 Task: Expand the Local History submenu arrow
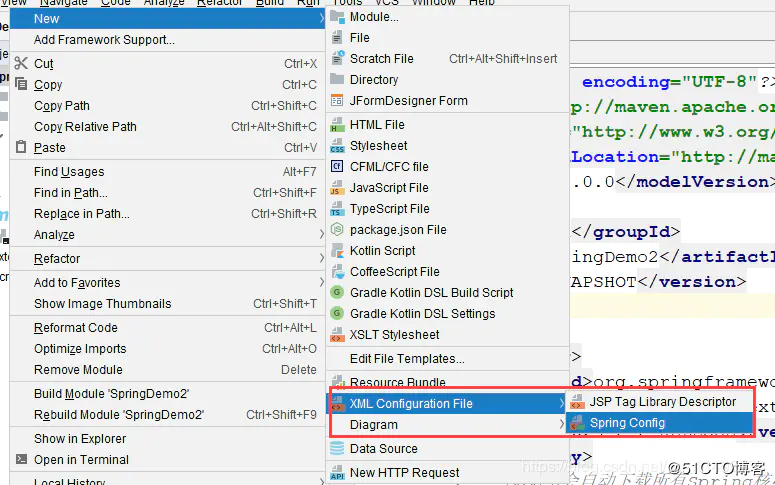coord(321,481)
